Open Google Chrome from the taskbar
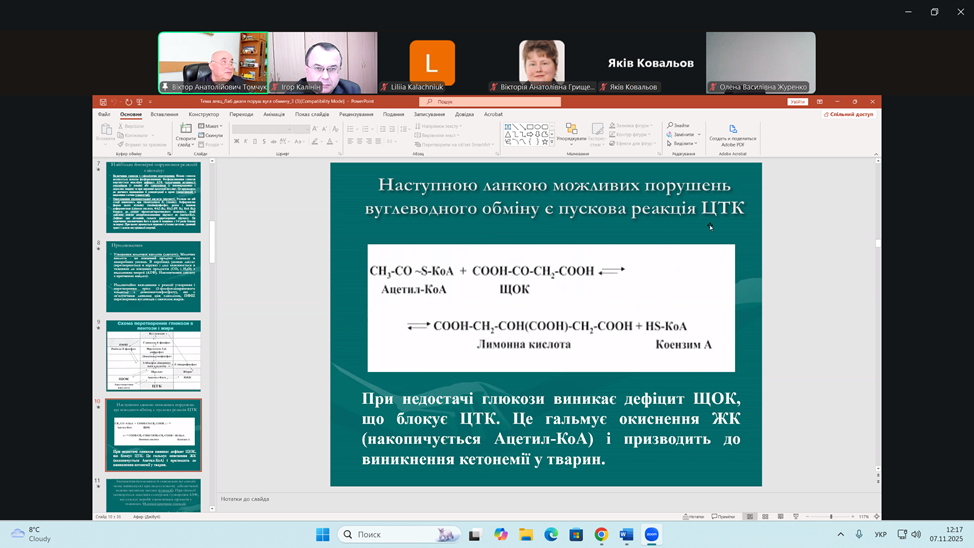Screen dimensions: 974x548 pyautogui.click(x=601, y=535)
